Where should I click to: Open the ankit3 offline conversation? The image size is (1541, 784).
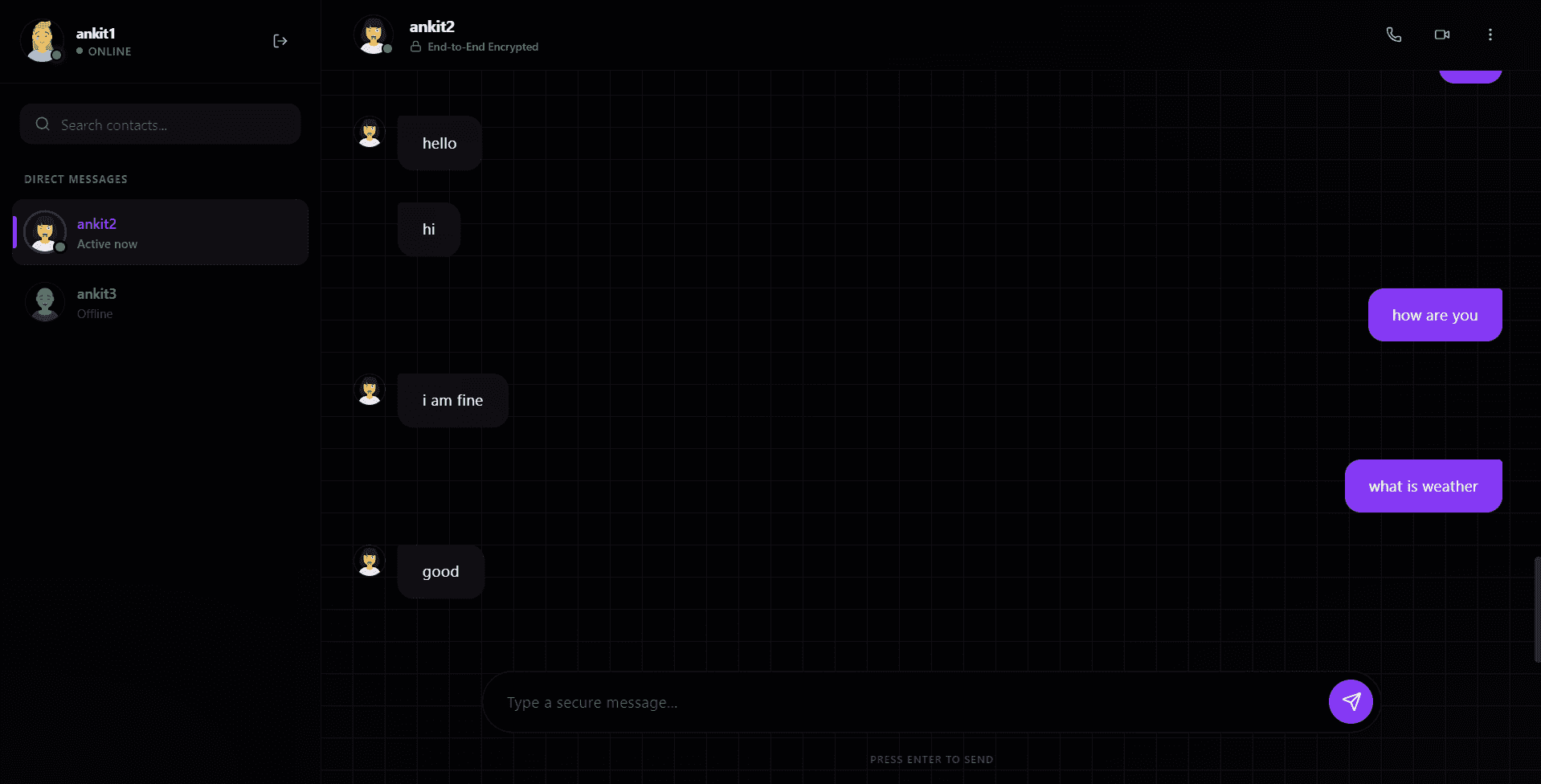click(161, 303)
